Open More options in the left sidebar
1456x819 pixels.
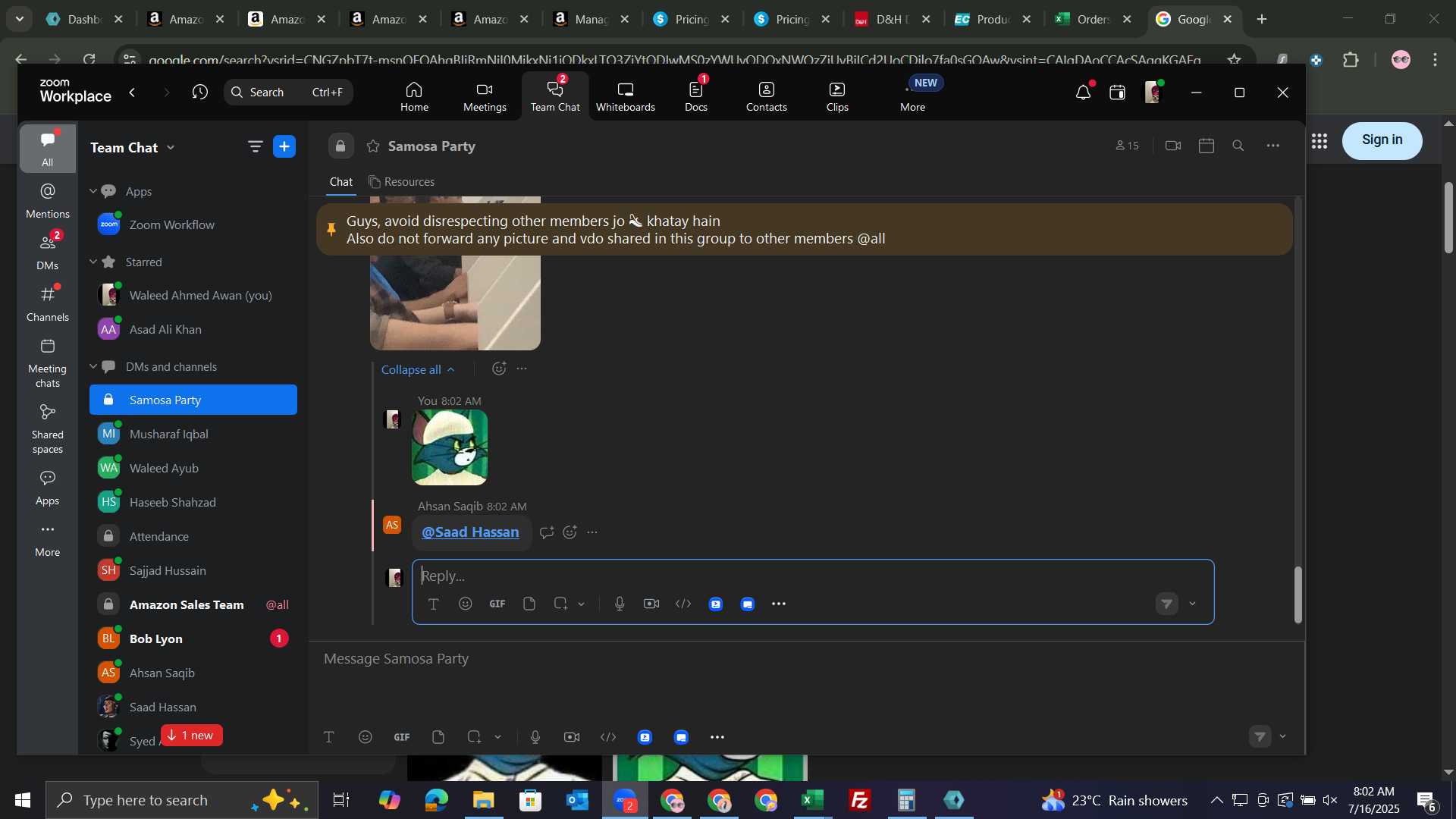click(x=47, y=539)
